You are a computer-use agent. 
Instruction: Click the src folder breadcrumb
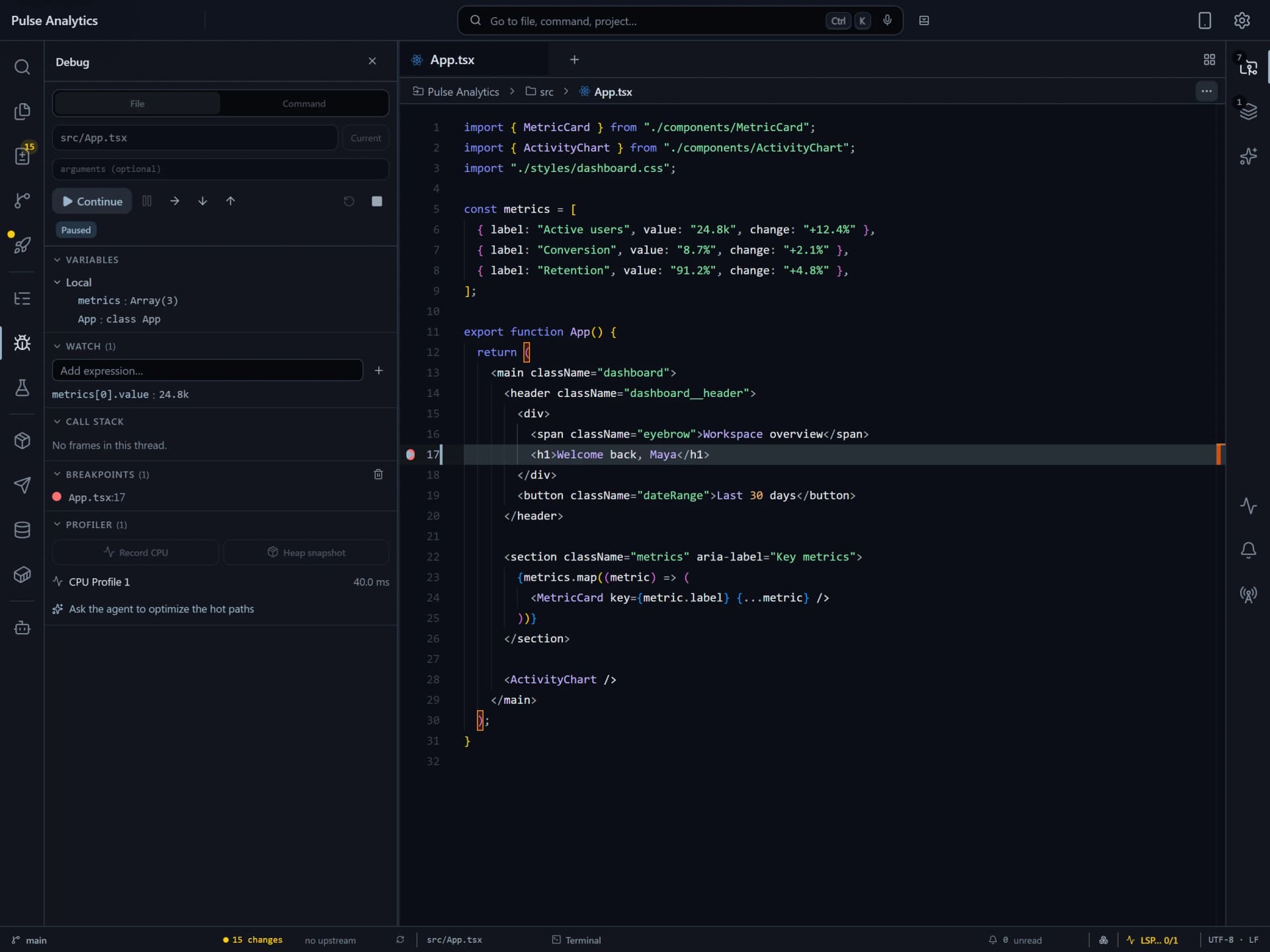540,92
